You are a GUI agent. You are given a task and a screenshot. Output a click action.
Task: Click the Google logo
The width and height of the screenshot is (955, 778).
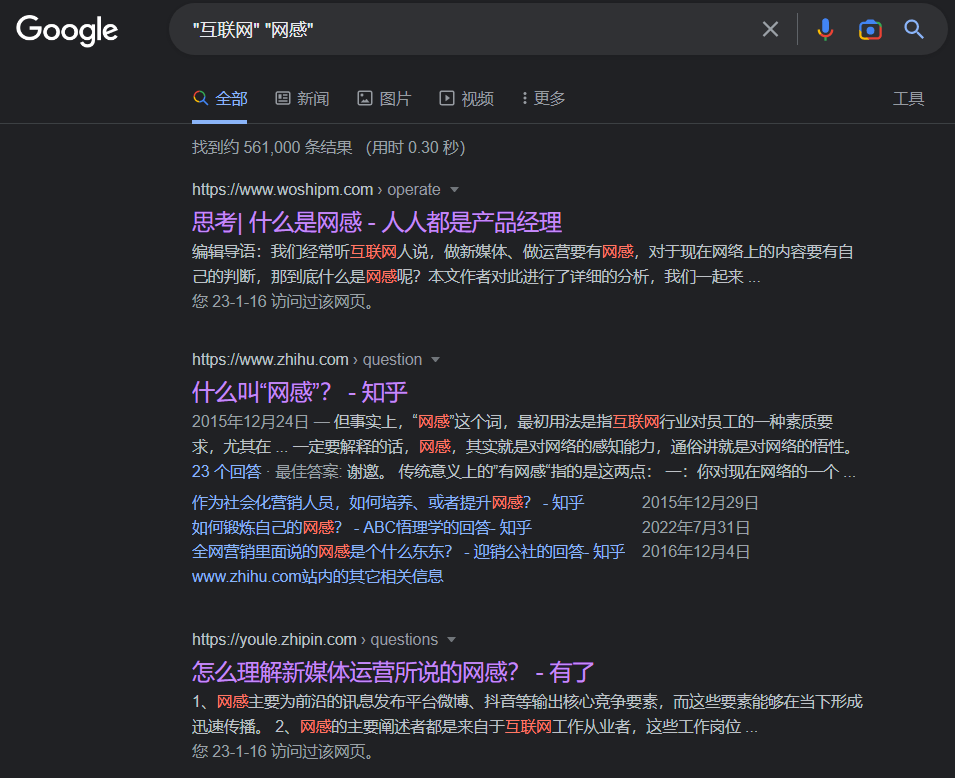tap(67, 30)
